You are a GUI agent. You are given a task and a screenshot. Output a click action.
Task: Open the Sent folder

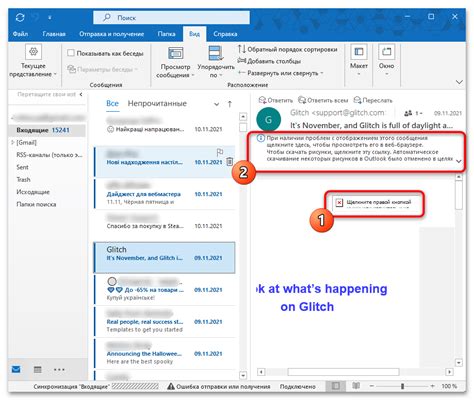pos(22,167)
